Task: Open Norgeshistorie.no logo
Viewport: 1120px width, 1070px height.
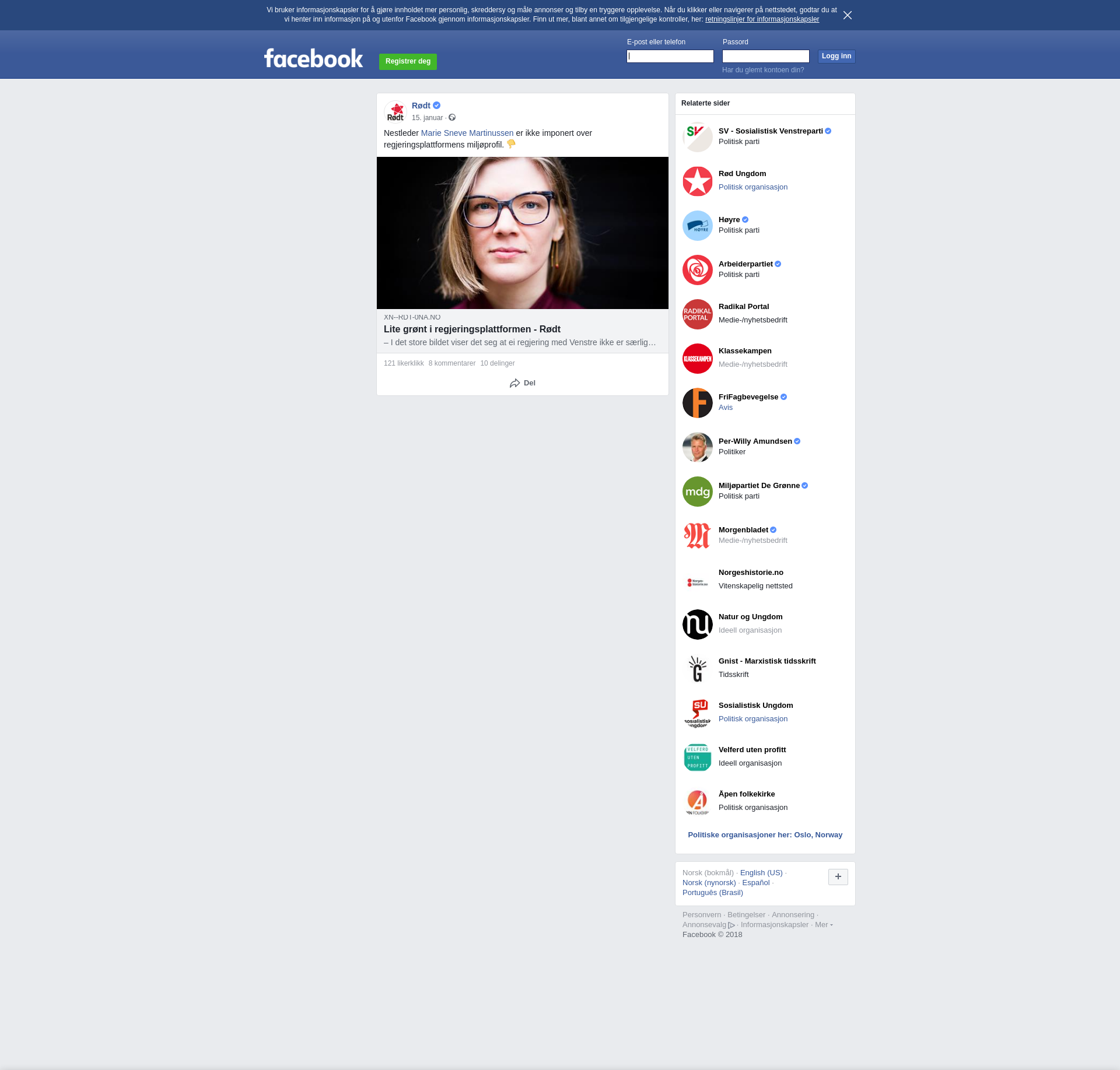Action: [698, 580]
